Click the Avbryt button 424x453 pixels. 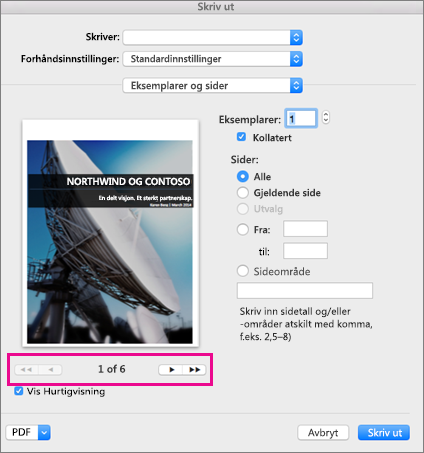[x=323, y=433]
